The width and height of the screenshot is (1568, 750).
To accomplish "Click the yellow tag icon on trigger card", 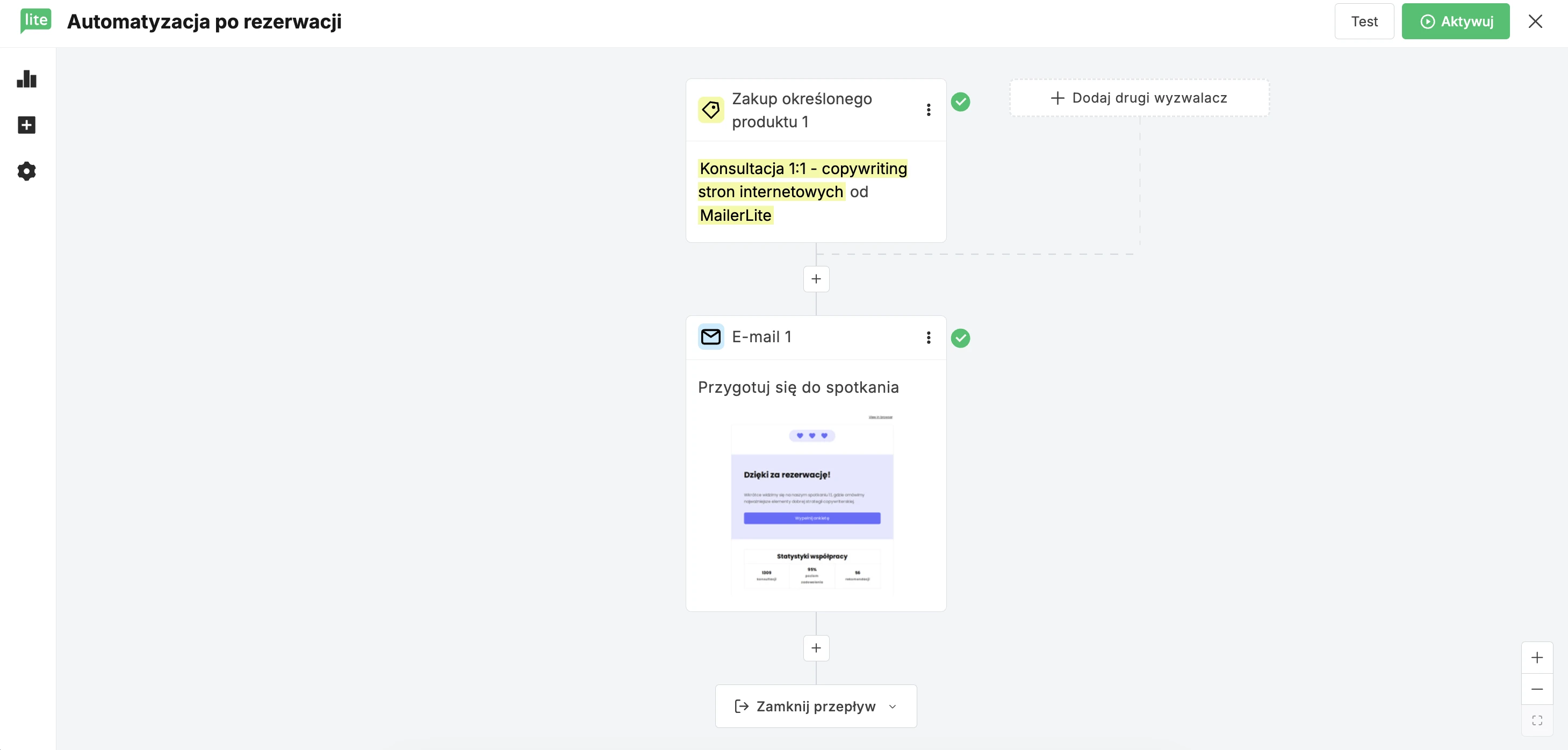I will pos(710,110).
